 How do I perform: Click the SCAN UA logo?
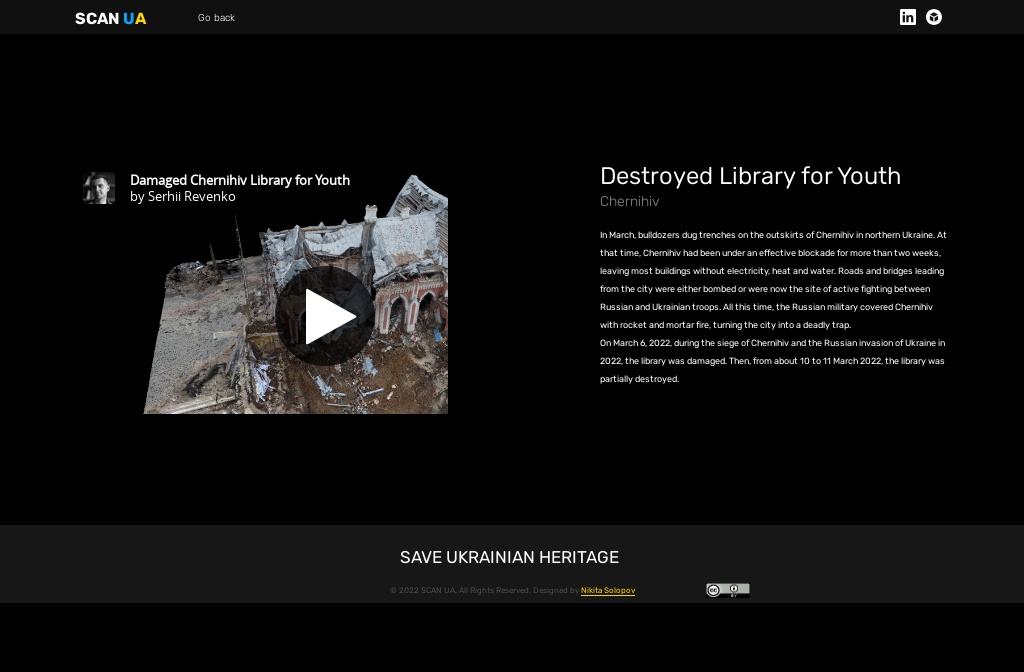click(x=110, y=18)
